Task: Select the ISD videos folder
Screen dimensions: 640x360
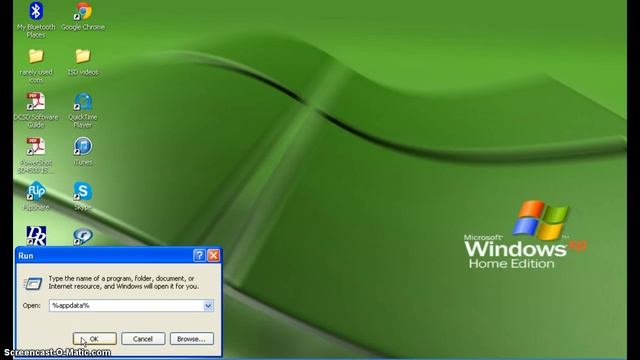Action: (x=83, y=62)
